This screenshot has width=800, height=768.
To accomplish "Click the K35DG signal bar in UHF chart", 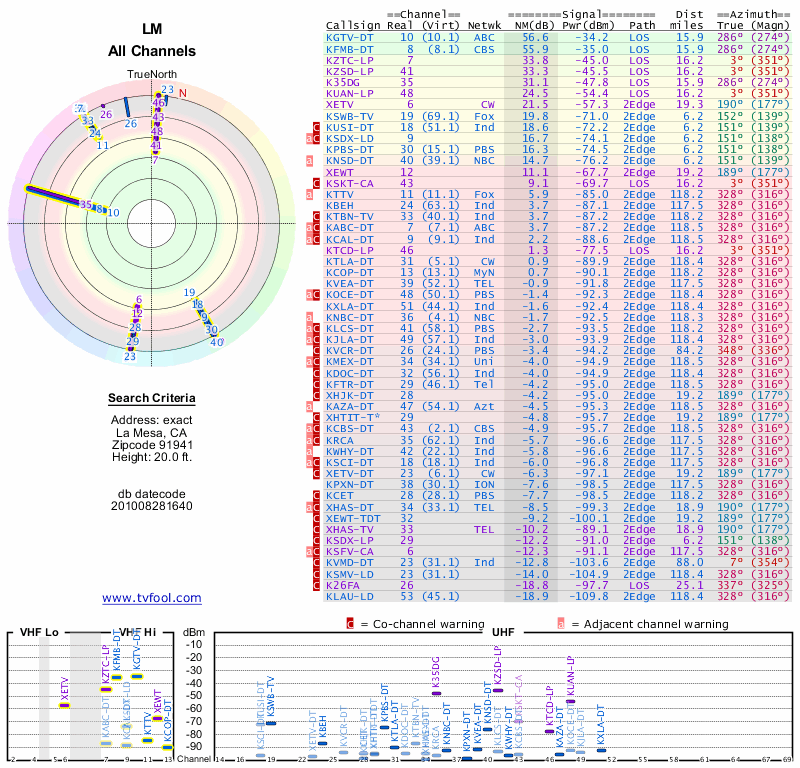I will [436, 693].
